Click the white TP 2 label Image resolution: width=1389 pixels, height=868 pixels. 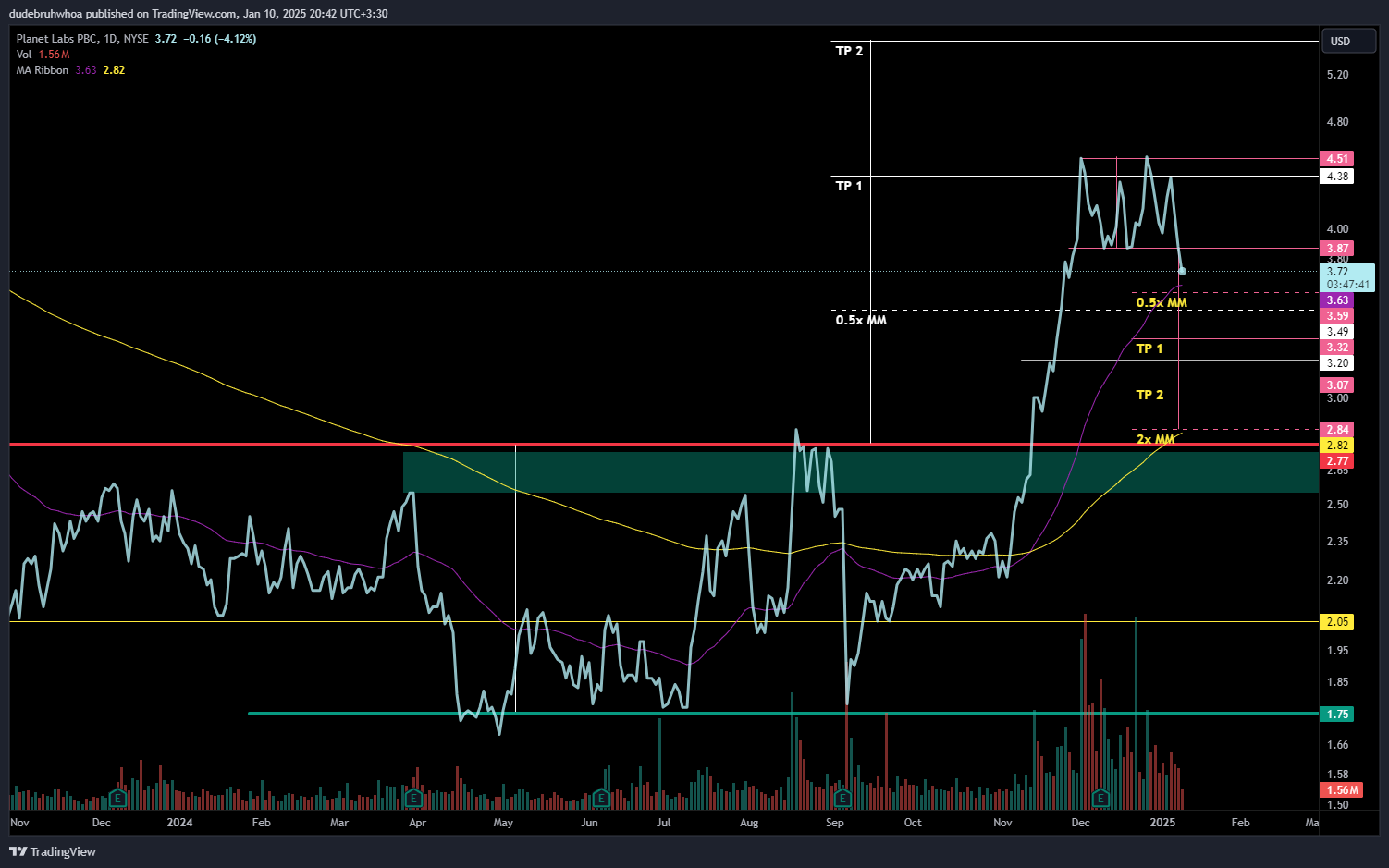(x=849, y=51)
